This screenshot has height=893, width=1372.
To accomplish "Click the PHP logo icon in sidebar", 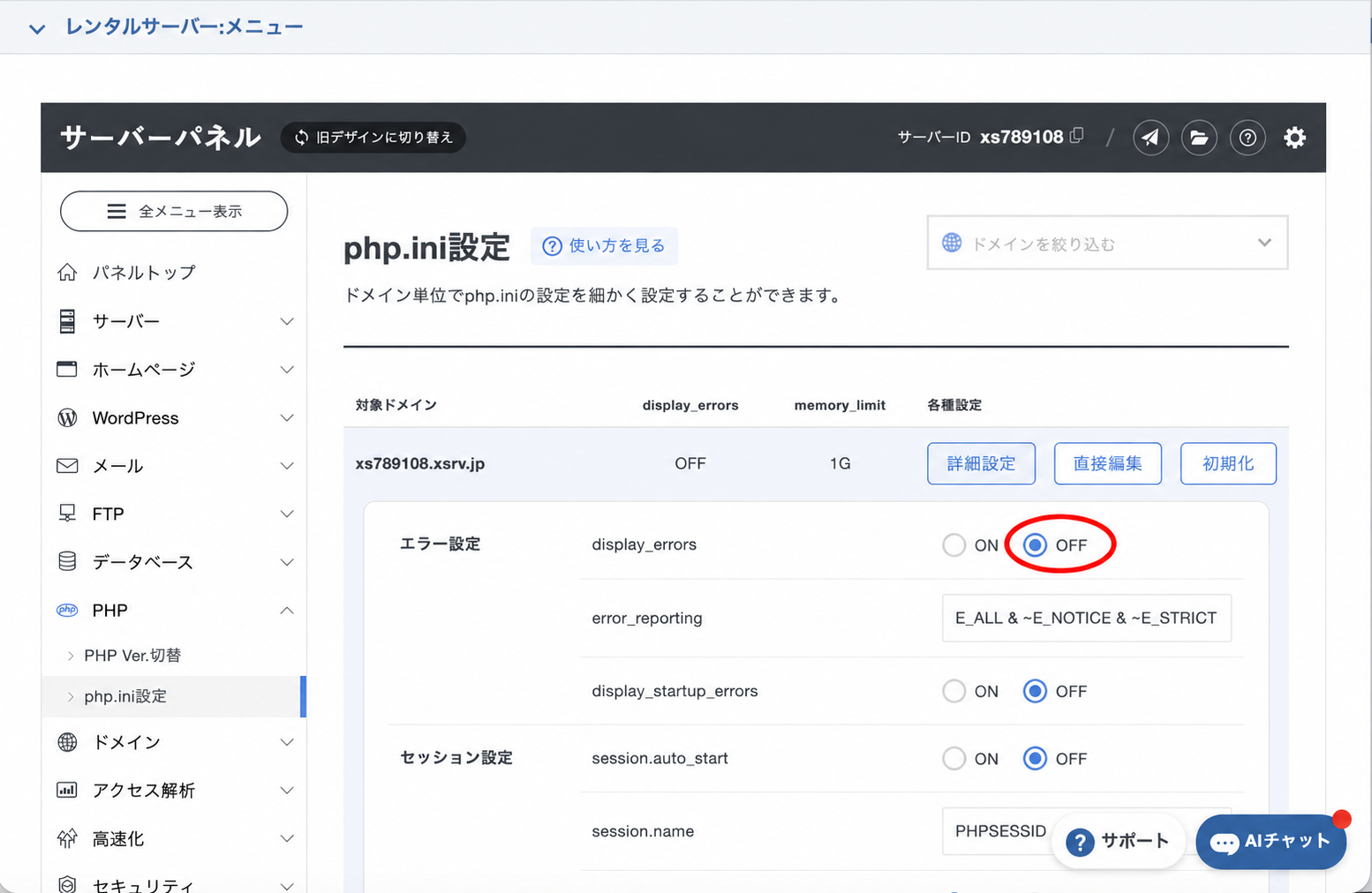I will [67, 610].
